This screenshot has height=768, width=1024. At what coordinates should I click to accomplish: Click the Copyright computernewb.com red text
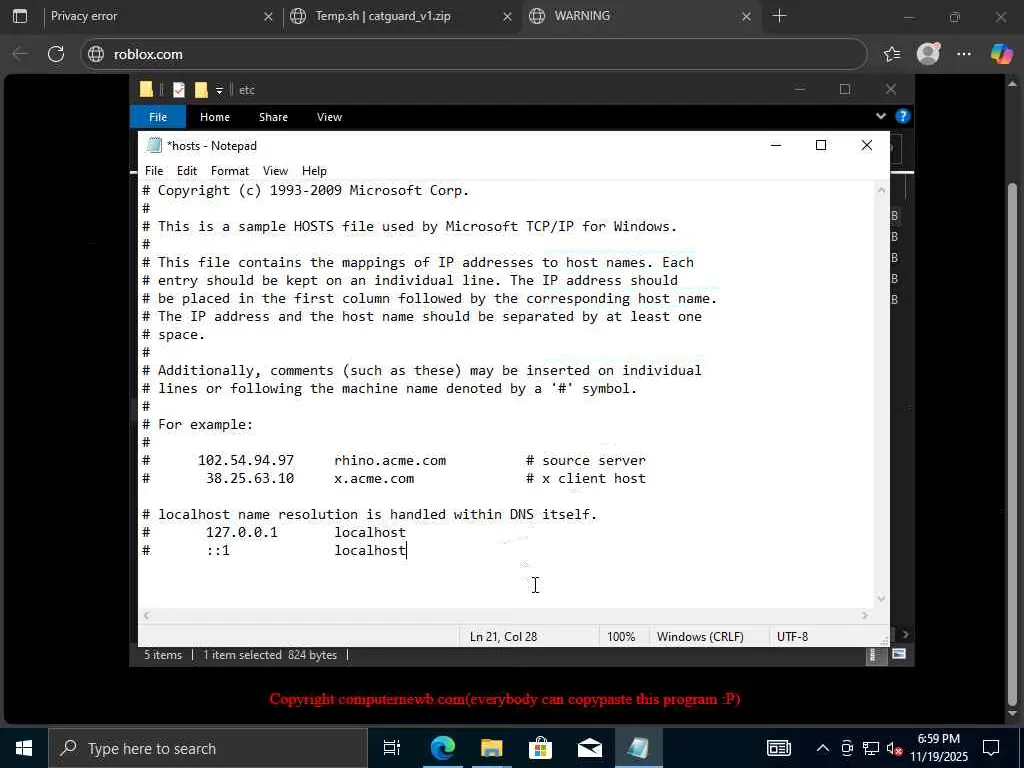point(505,699)
